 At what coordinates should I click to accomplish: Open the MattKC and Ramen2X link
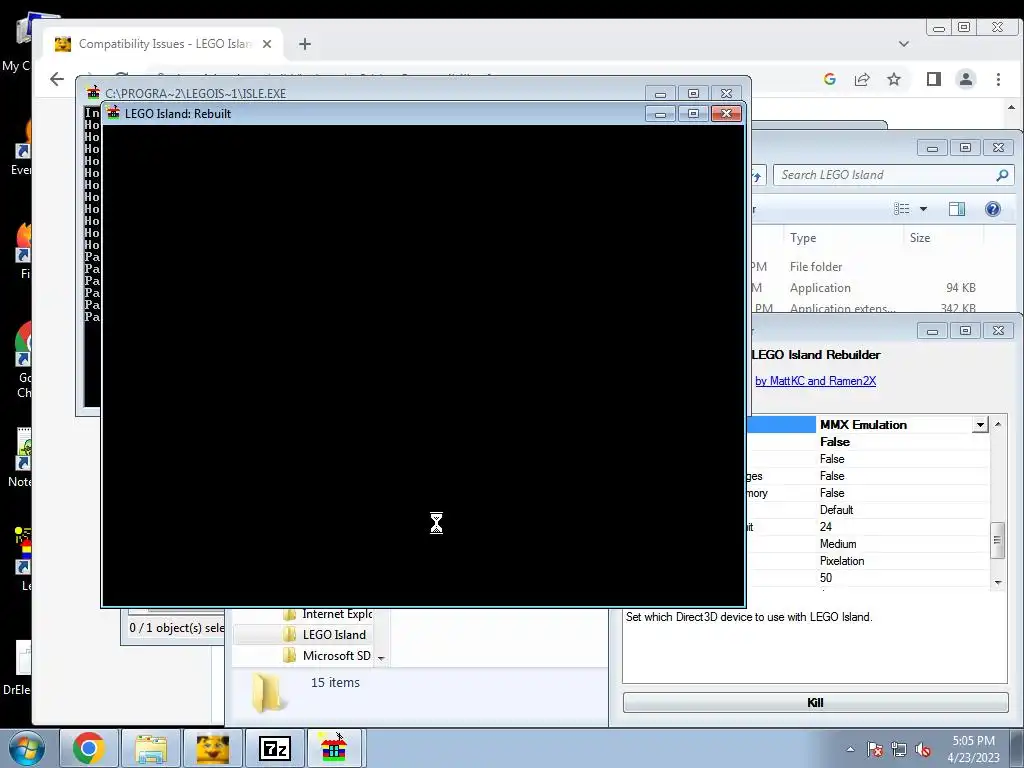(816, 381)
